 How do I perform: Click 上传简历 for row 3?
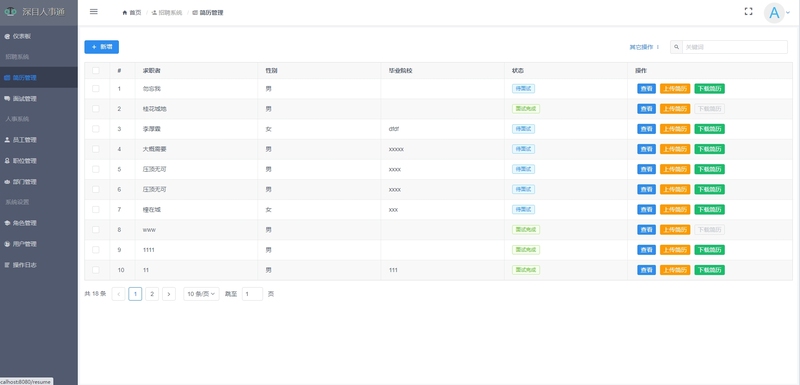[675, 129]
